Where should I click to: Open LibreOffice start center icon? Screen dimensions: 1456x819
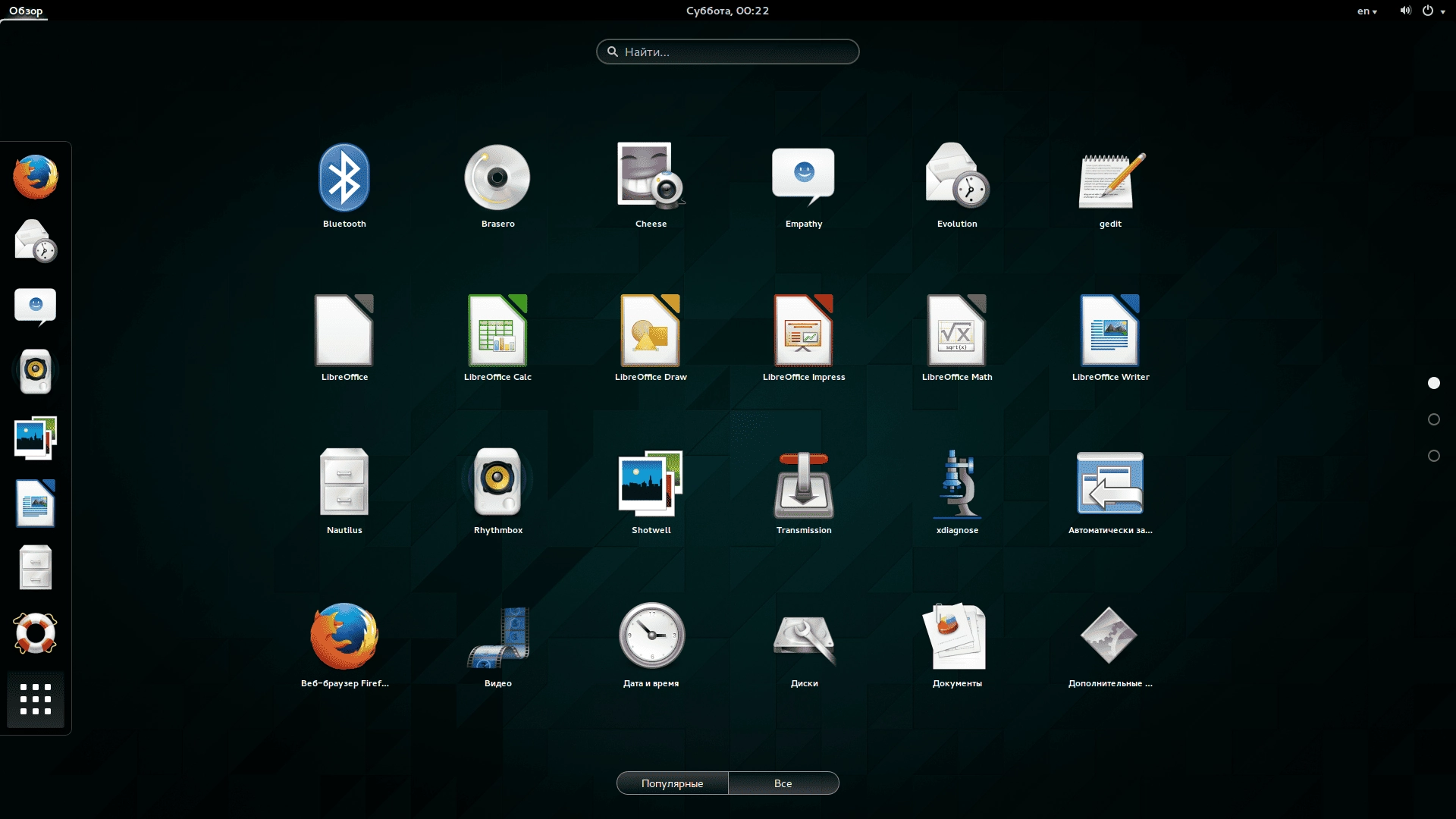(x=344, y=331)
